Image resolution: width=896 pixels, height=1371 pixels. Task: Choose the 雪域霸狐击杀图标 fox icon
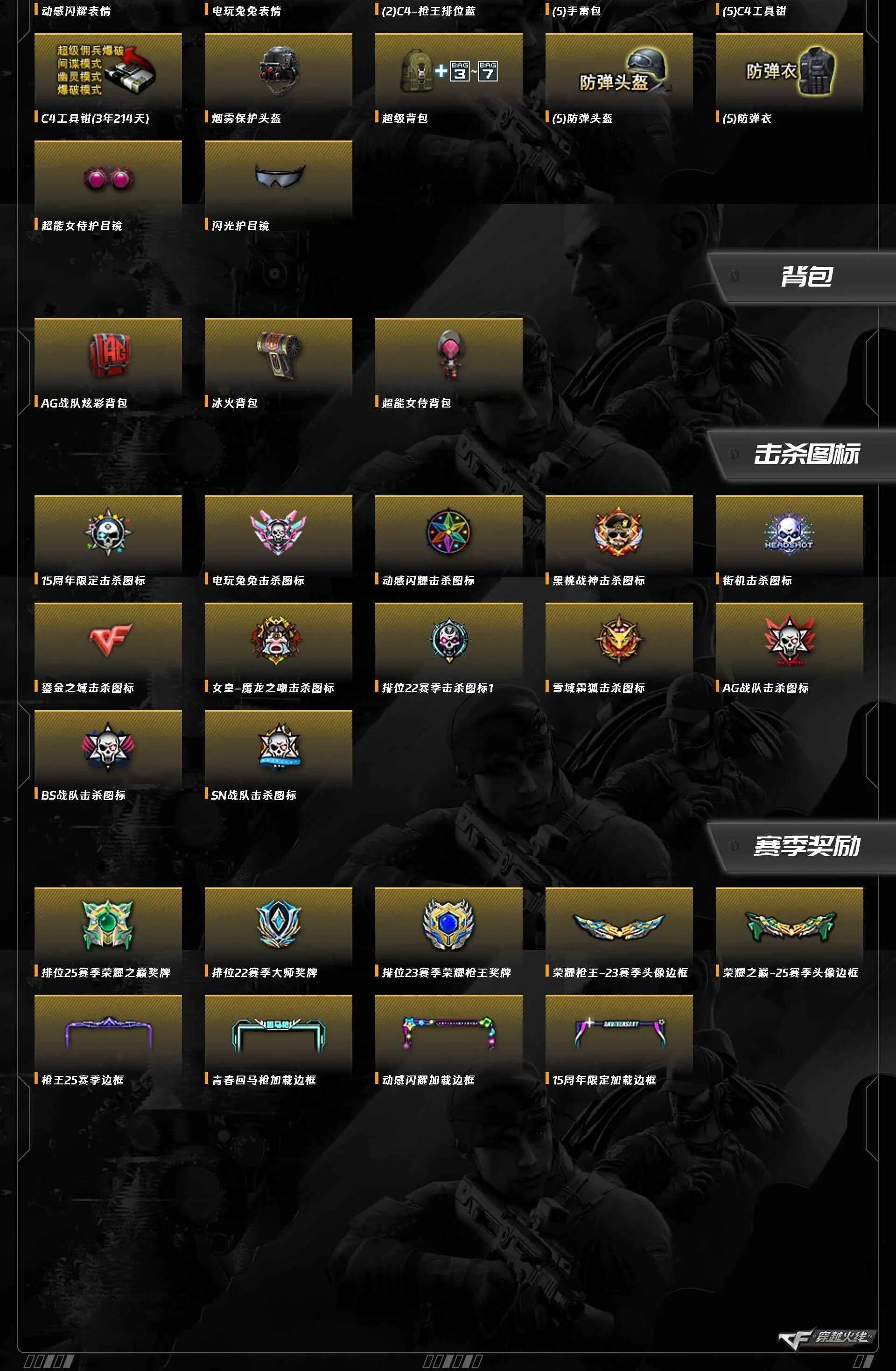point(619,640)
